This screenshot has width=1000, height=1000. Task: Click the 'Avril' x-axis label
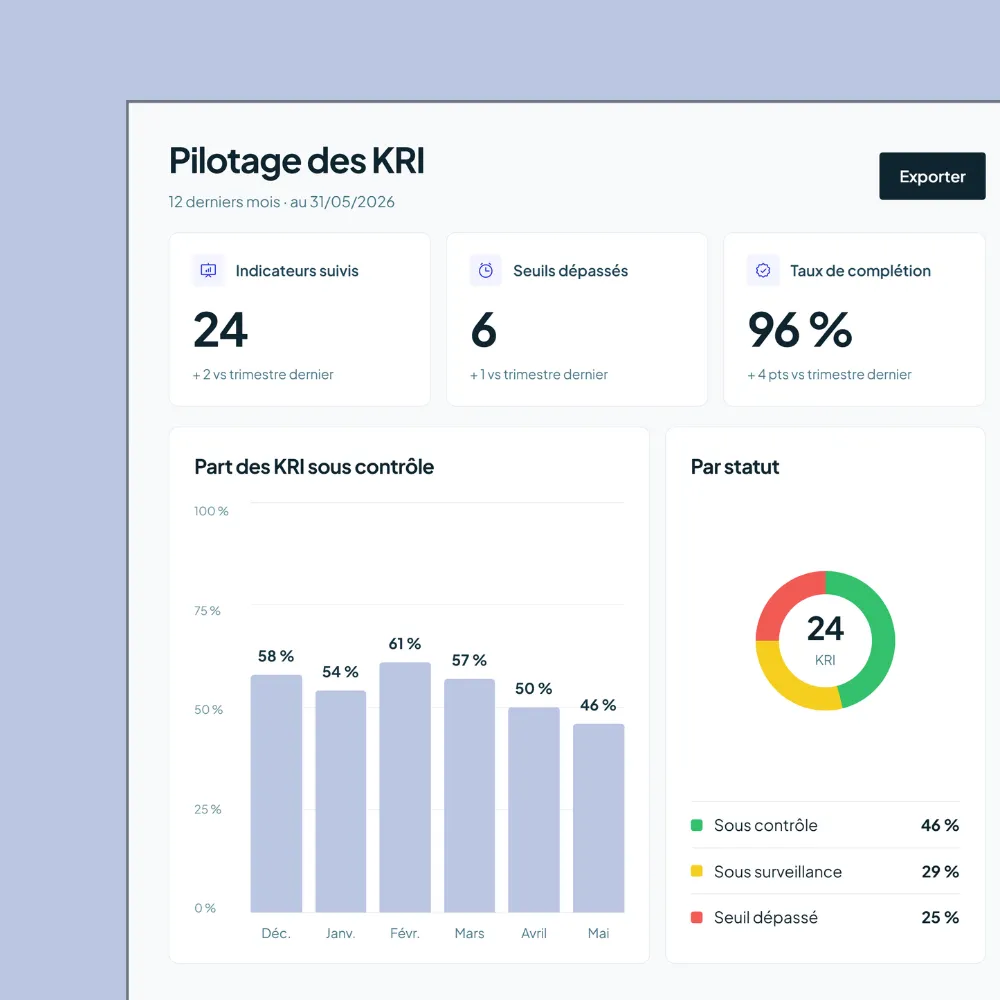[x=534, y=933]
